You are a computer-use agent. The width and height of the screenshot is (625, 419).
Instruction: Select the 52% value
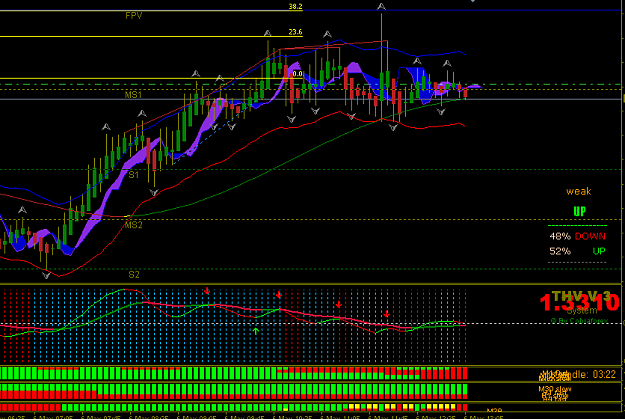click(x=560, y=251)
